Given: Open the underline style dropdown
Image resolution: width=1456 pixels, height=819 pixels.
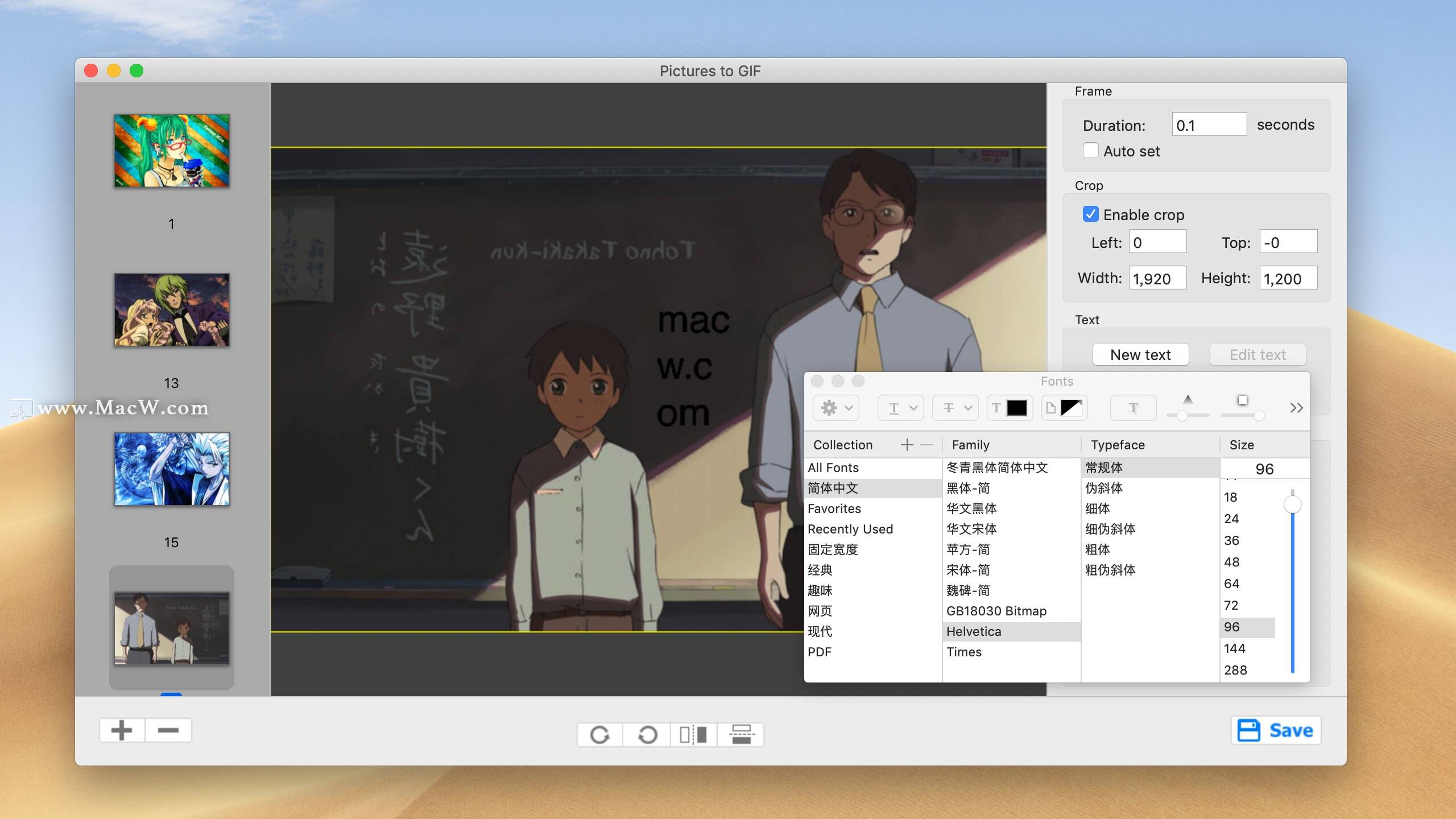Looking at the screenshot, I should tap(901, 408).
